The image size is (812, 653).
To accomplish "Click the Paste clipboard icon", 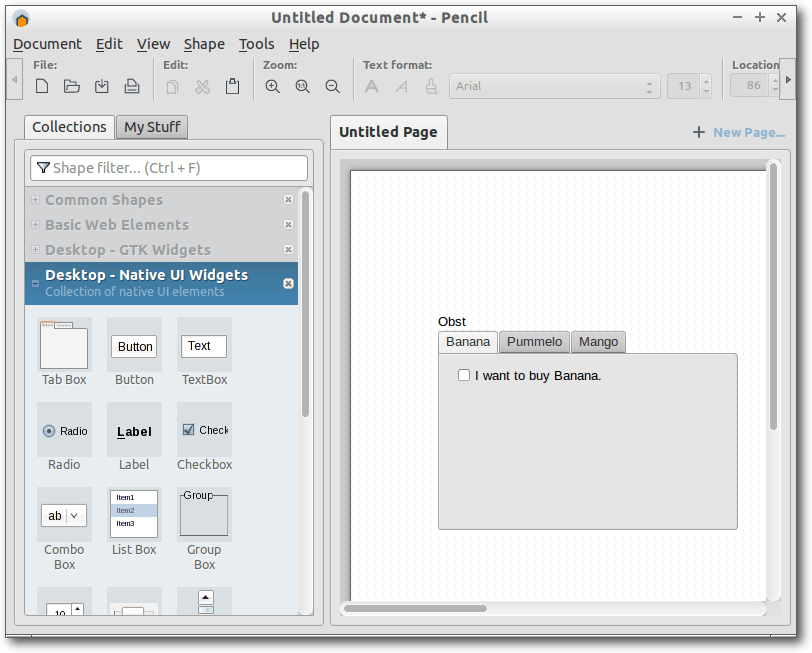I will point(232,87).
